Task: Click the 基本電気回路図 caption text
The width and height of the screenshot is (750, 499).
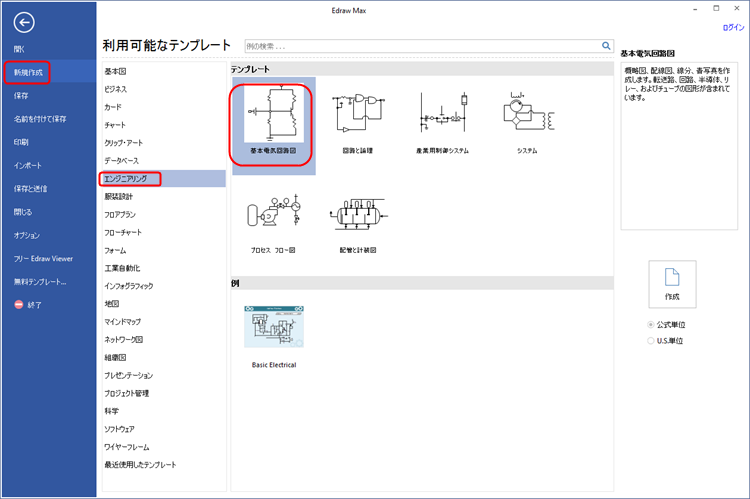Action: pyautogui.click(x=273, y=150)
